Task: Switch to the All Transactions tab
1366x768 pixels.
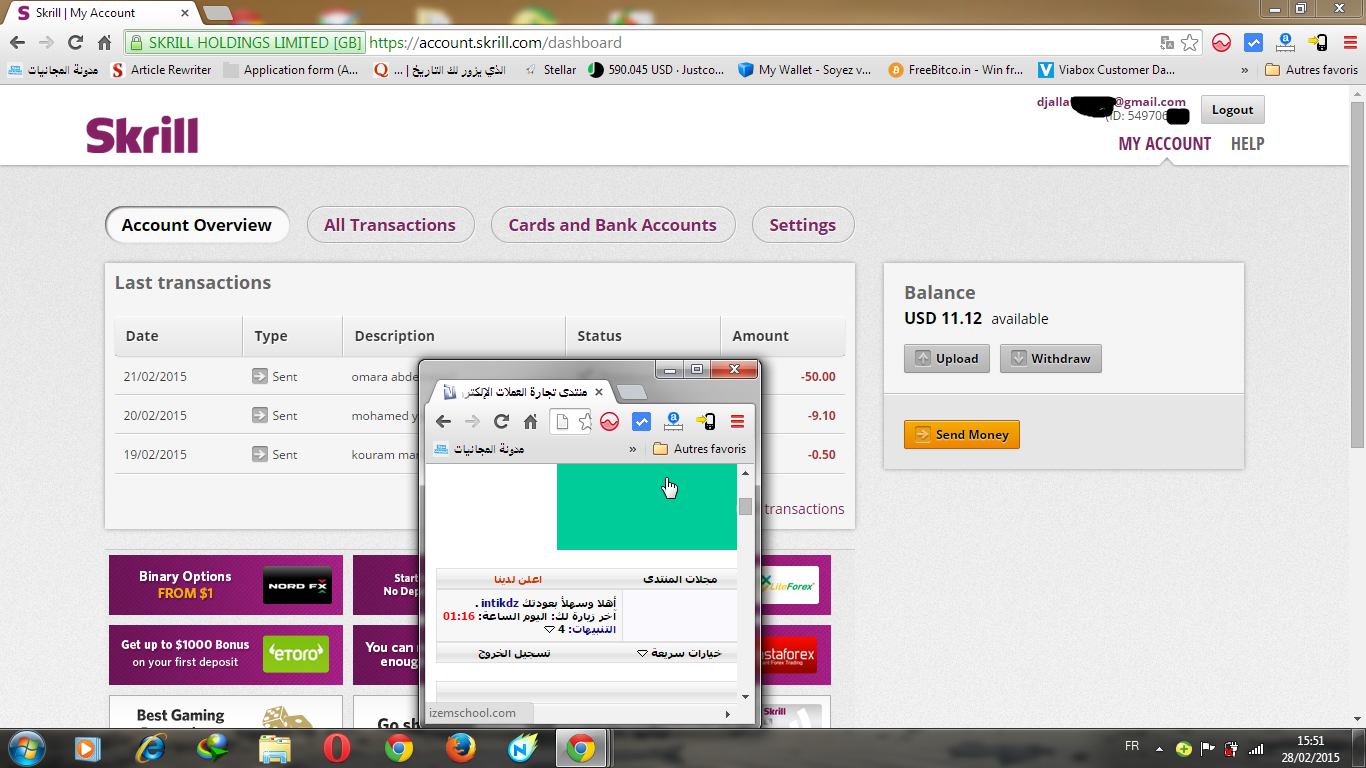Action: coord(389,225)
